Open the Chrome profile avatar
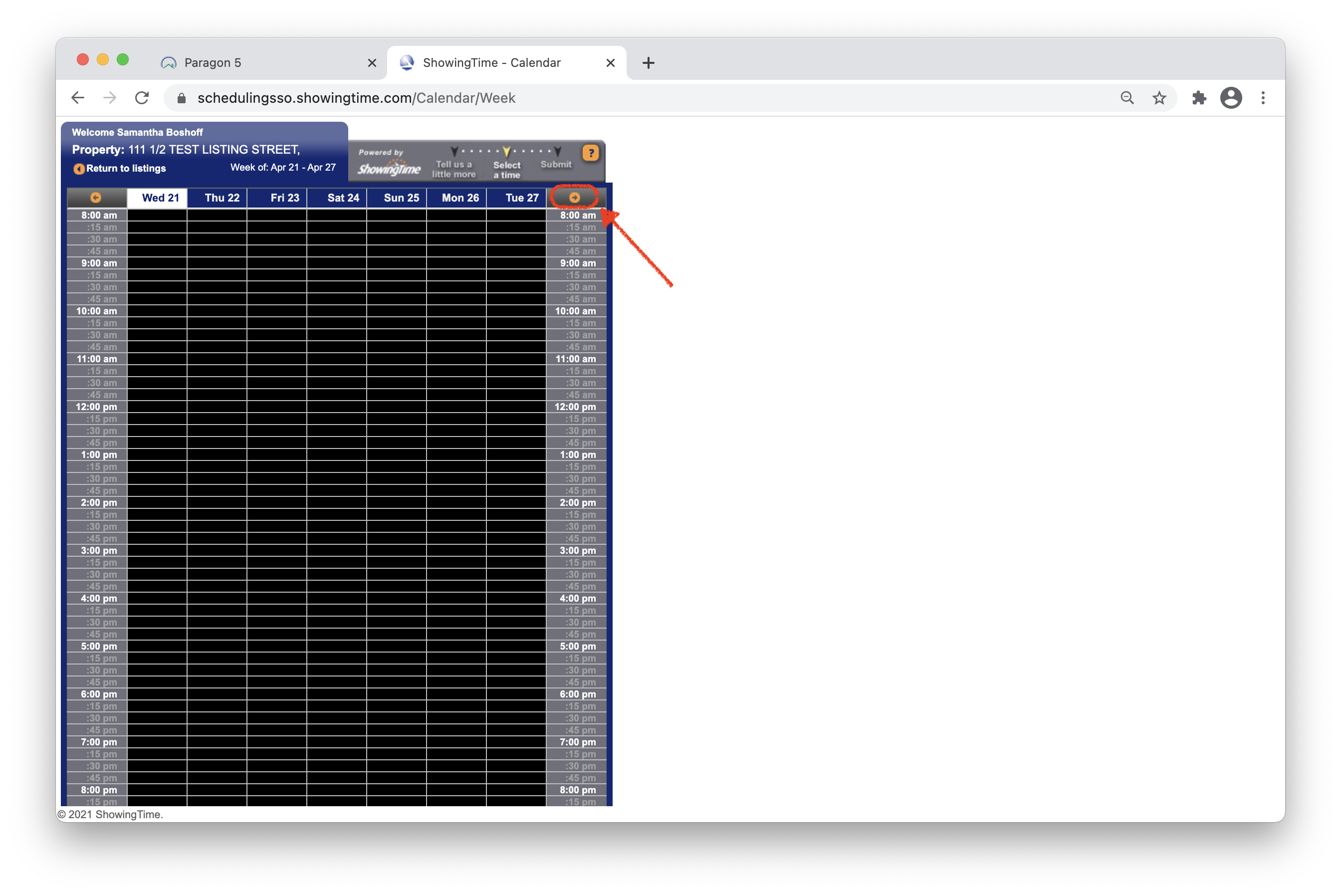 pyautogui.click(x=1231, y=98)
